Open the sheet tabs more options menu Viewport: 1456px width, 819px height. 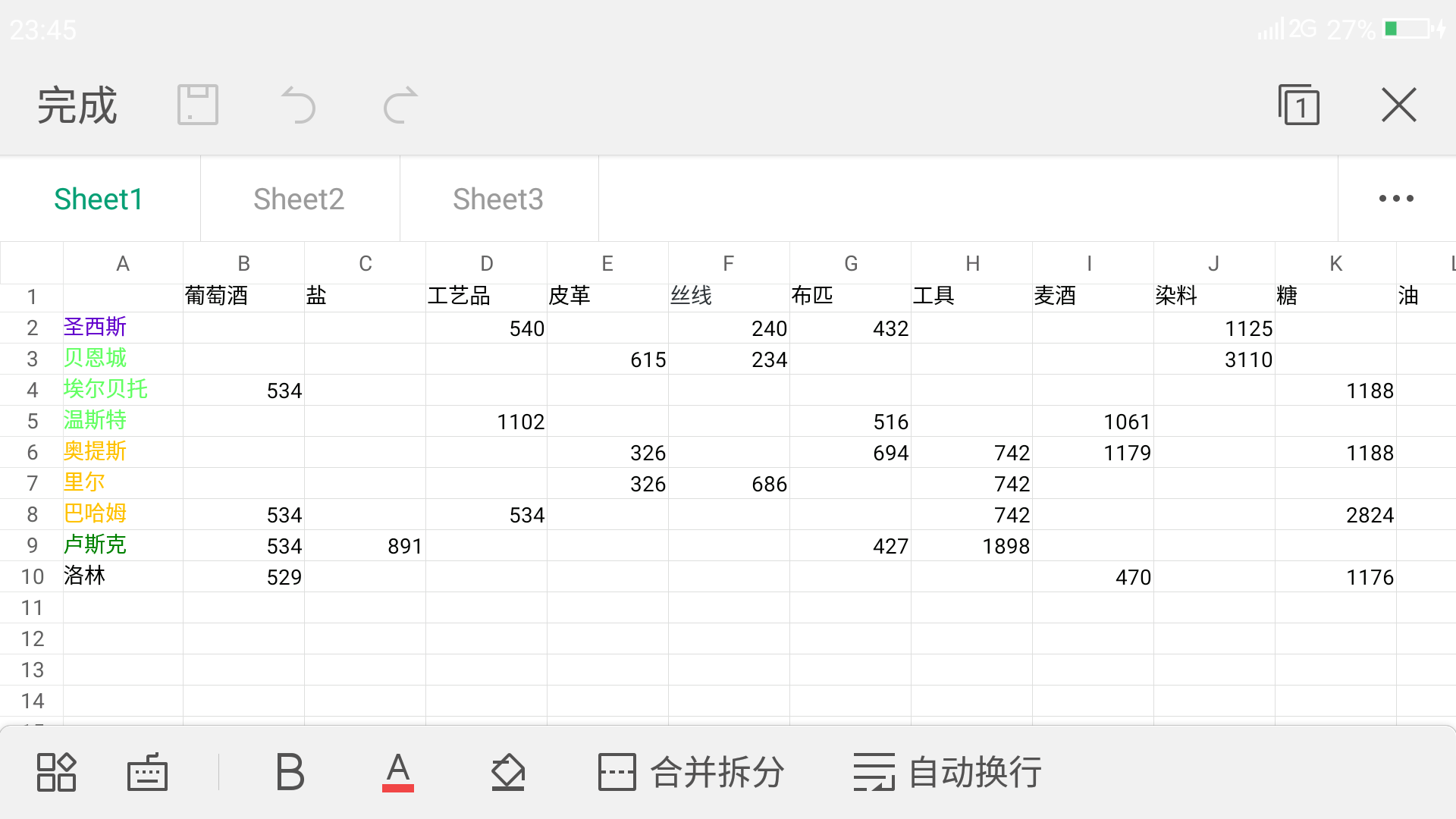click(1396, 199)
